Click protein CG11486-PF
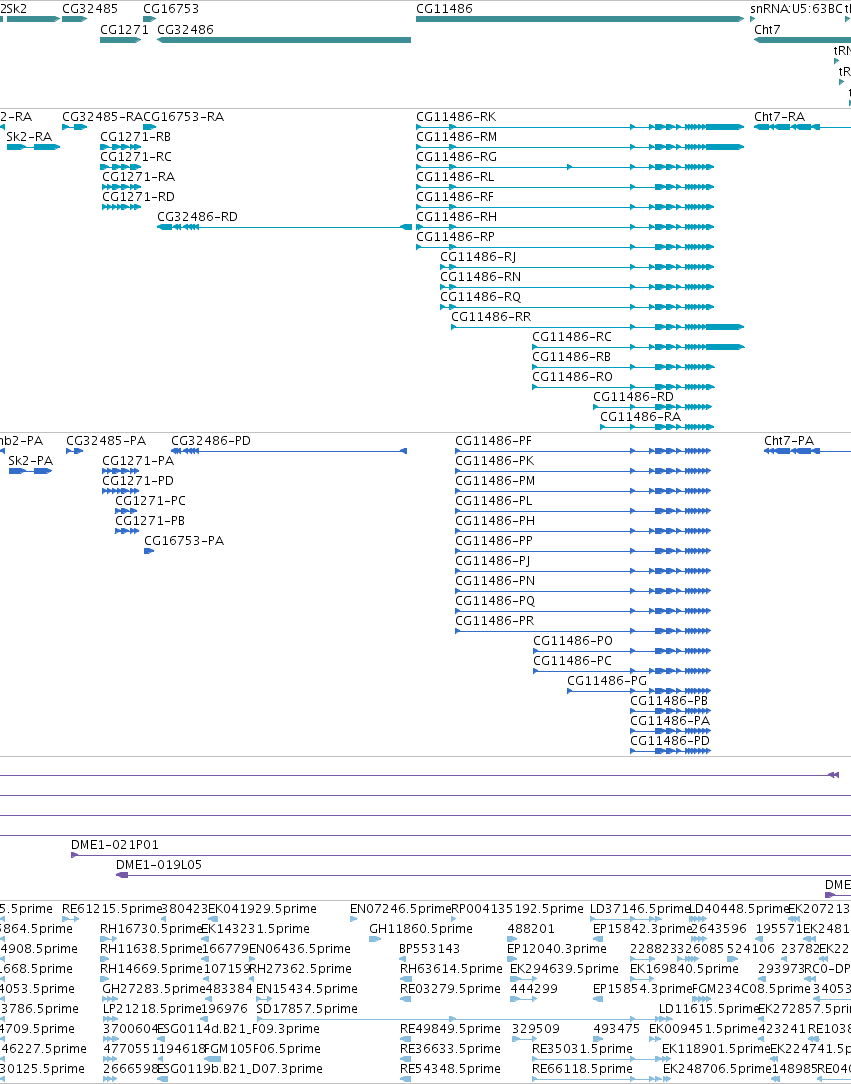The height and width of the screenshot is (1084, 851). coord(494,441)
